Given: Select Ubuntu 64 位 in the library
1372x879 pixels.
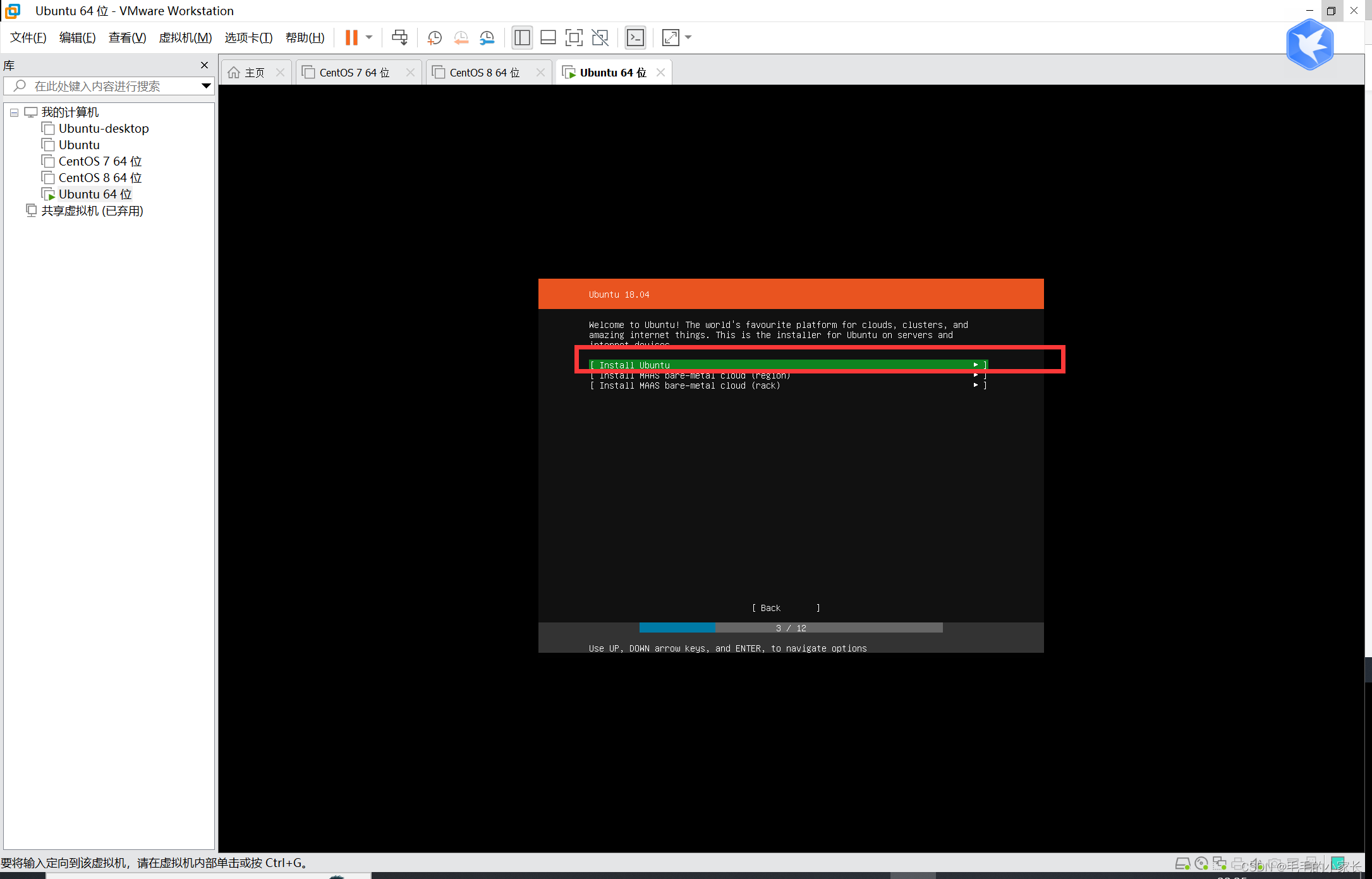Looking at the screenshot, I should tap(95, 194).
